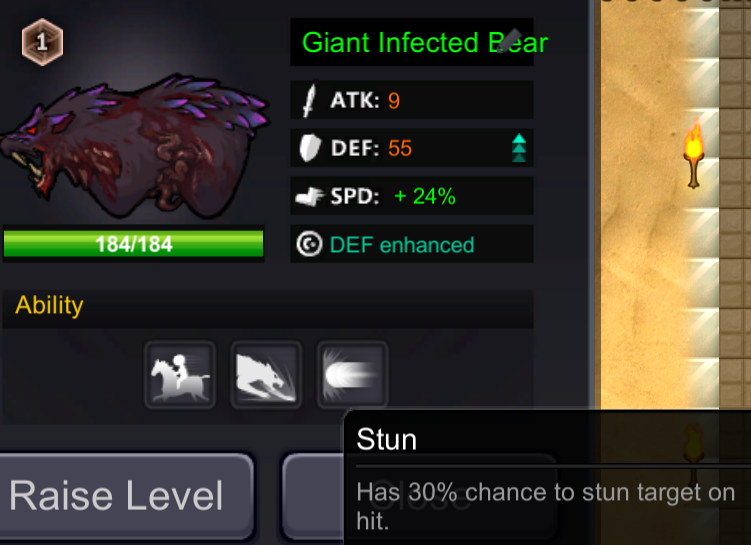Click the level 1 hexagon badge
Screen dimensions: 751x545
pos(42,42)
